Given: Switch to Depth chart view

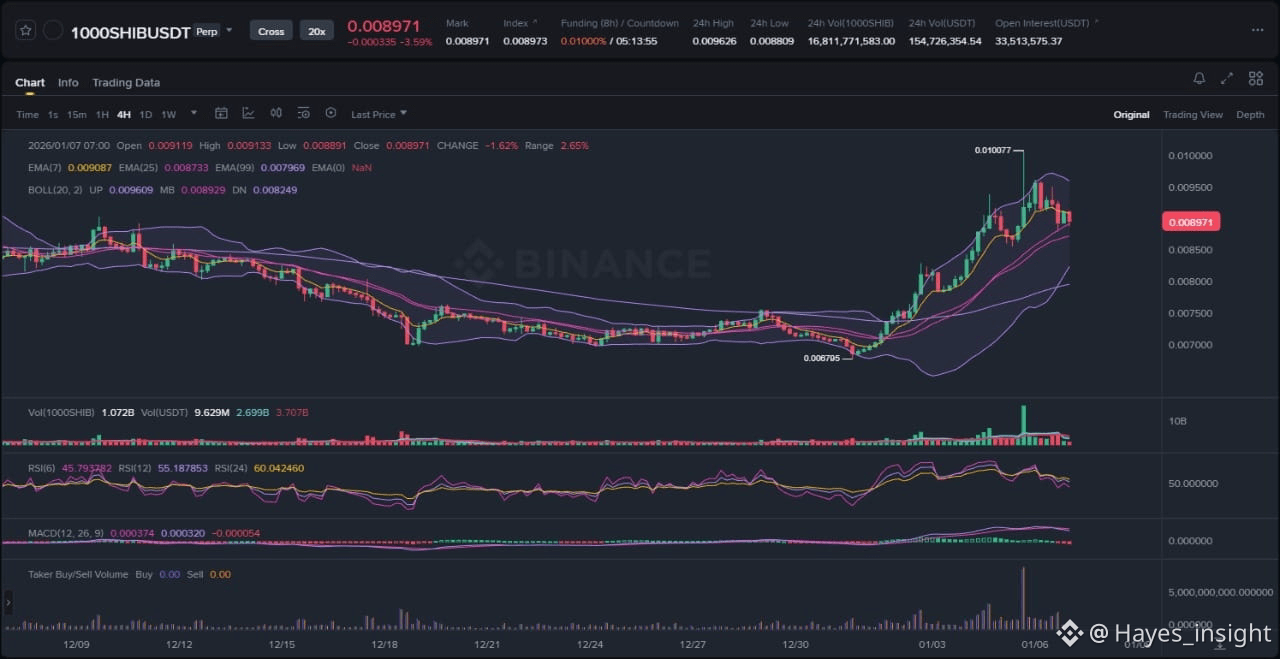Looking at the screenshot, I should click(1250, 114).
